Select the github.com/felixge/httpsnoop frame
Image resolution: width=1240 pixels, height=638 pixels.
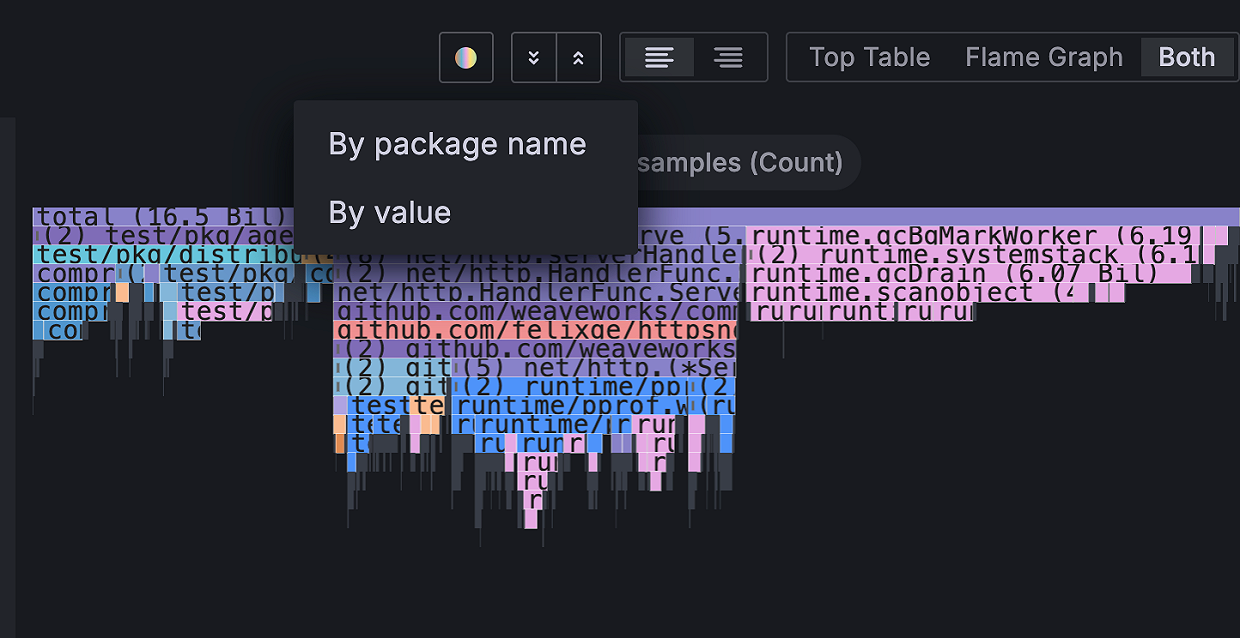pyautogui.click(x=530, y=330)
